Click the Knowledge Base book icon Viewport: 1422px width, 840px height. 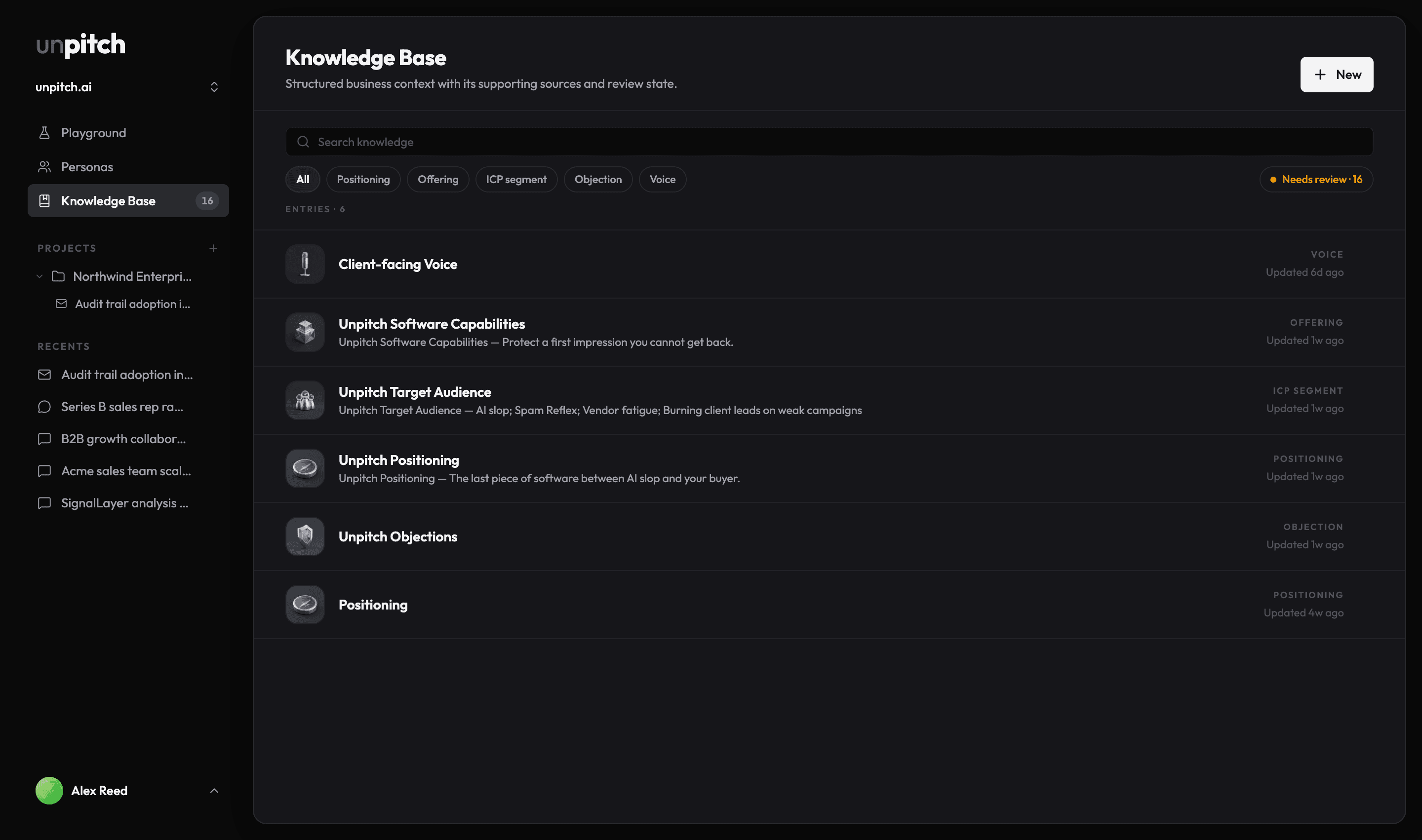coord(44,200)
